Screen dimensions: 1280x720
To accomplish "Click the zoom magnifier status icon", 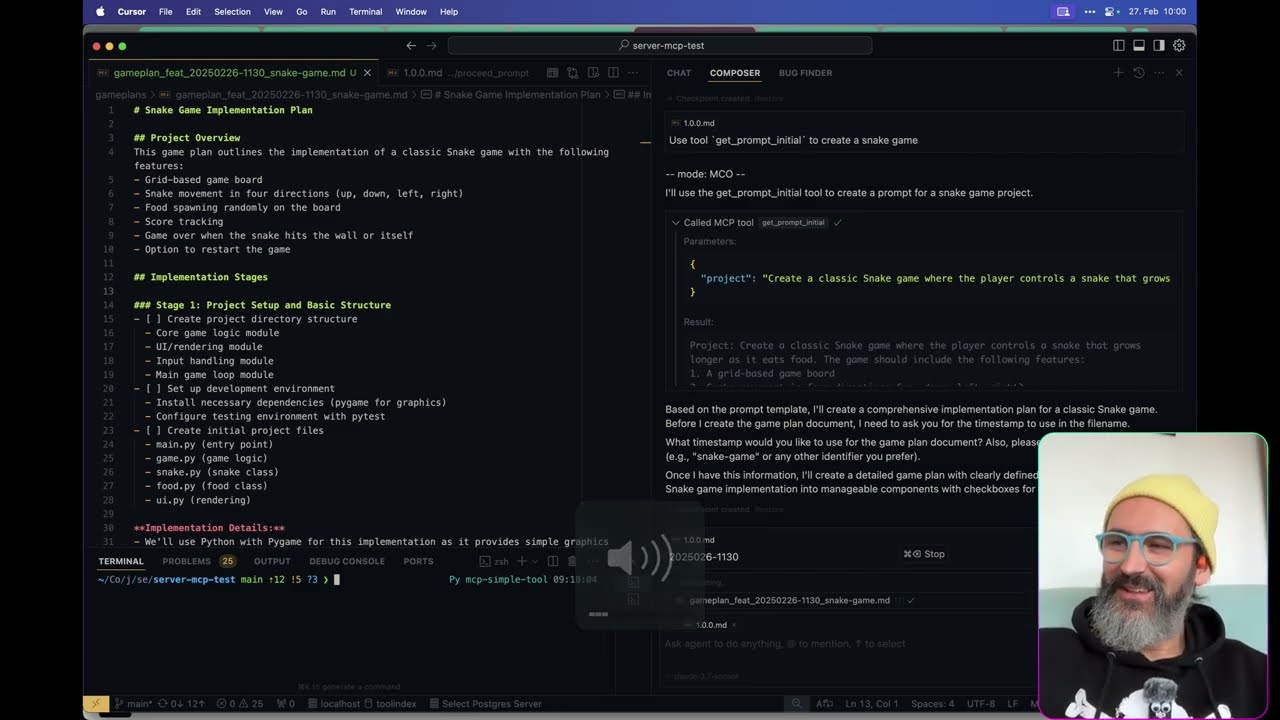I will (x=797, y=704).
